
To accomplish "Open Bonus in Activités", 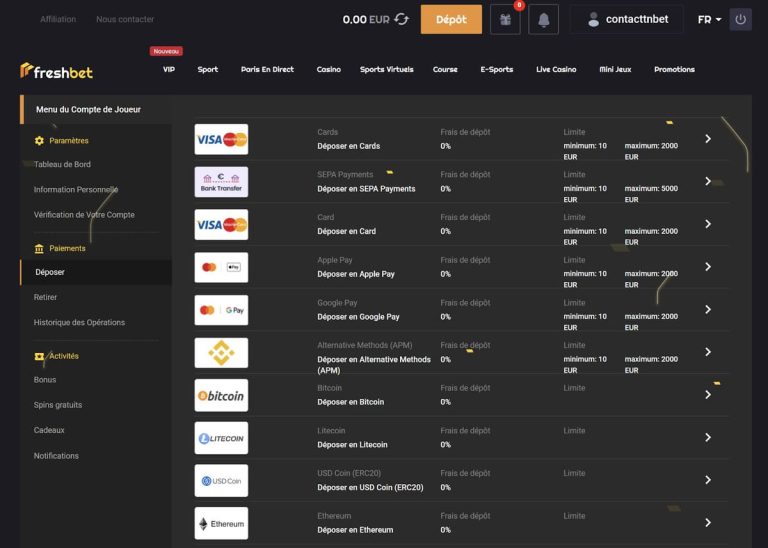I will click(x=45, y=380).
